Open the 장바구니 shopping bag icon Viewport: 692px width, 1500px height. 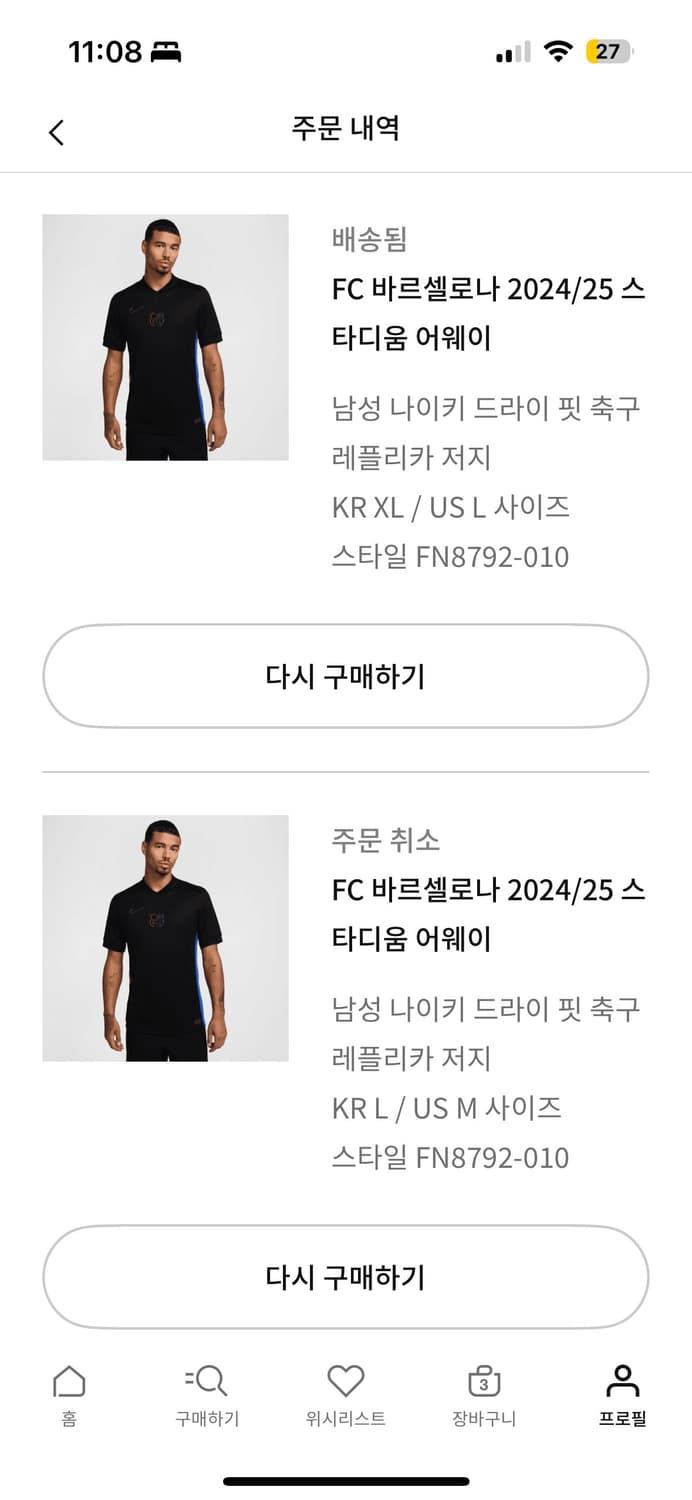click(x=482, y=1383)
